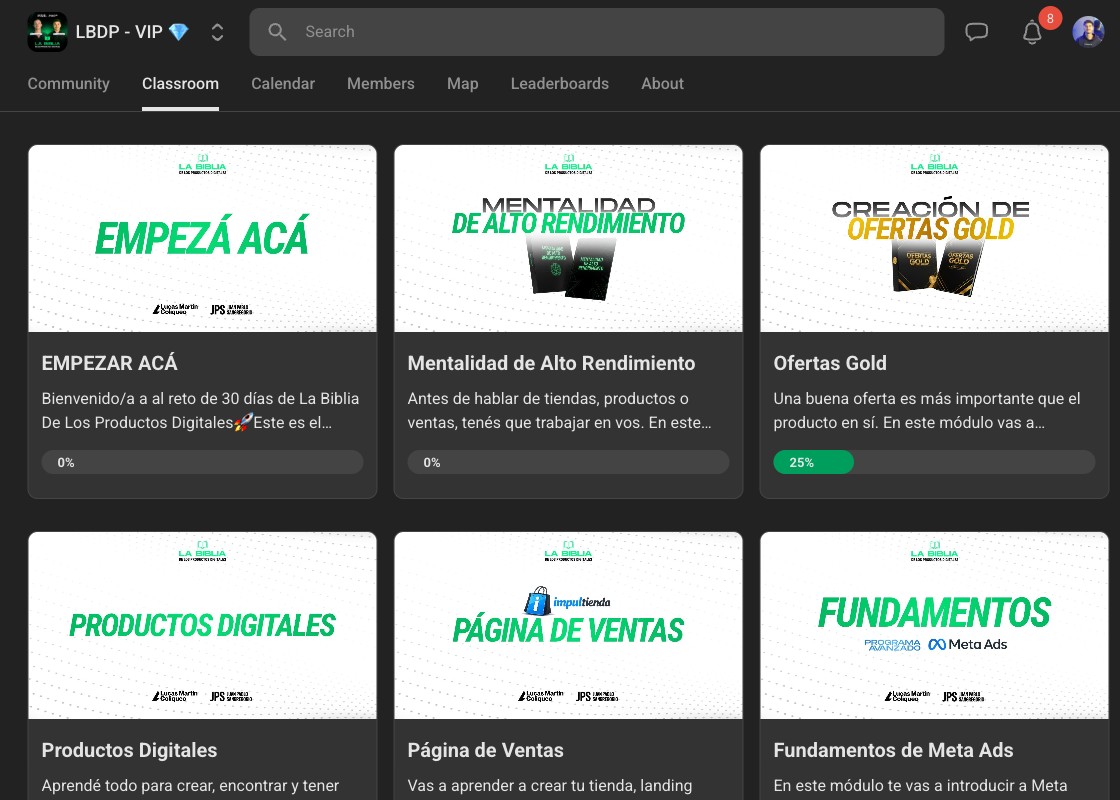Open Creación de Ofertas Gold thumbnail
The image size is (1120, 800).
tap(934, 239)
